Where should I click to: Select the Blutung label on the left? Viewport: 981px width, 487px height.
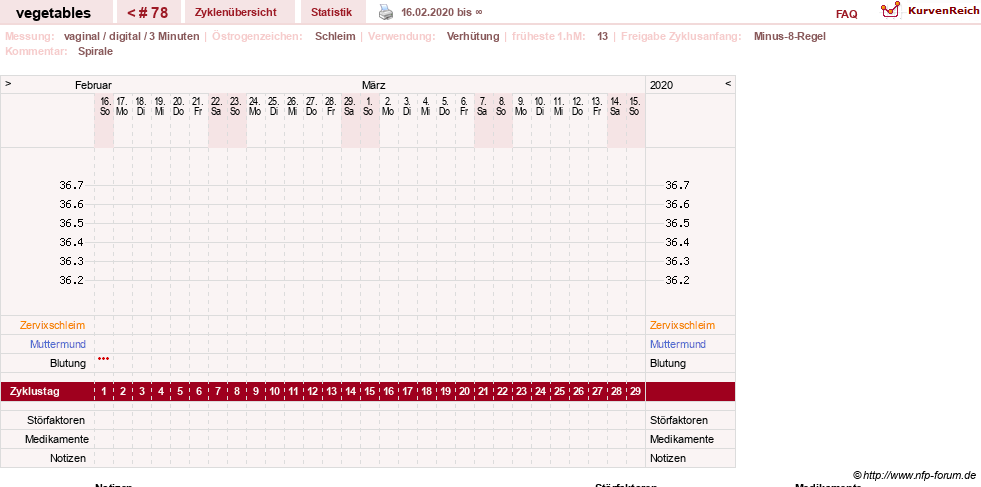(68, 363)
